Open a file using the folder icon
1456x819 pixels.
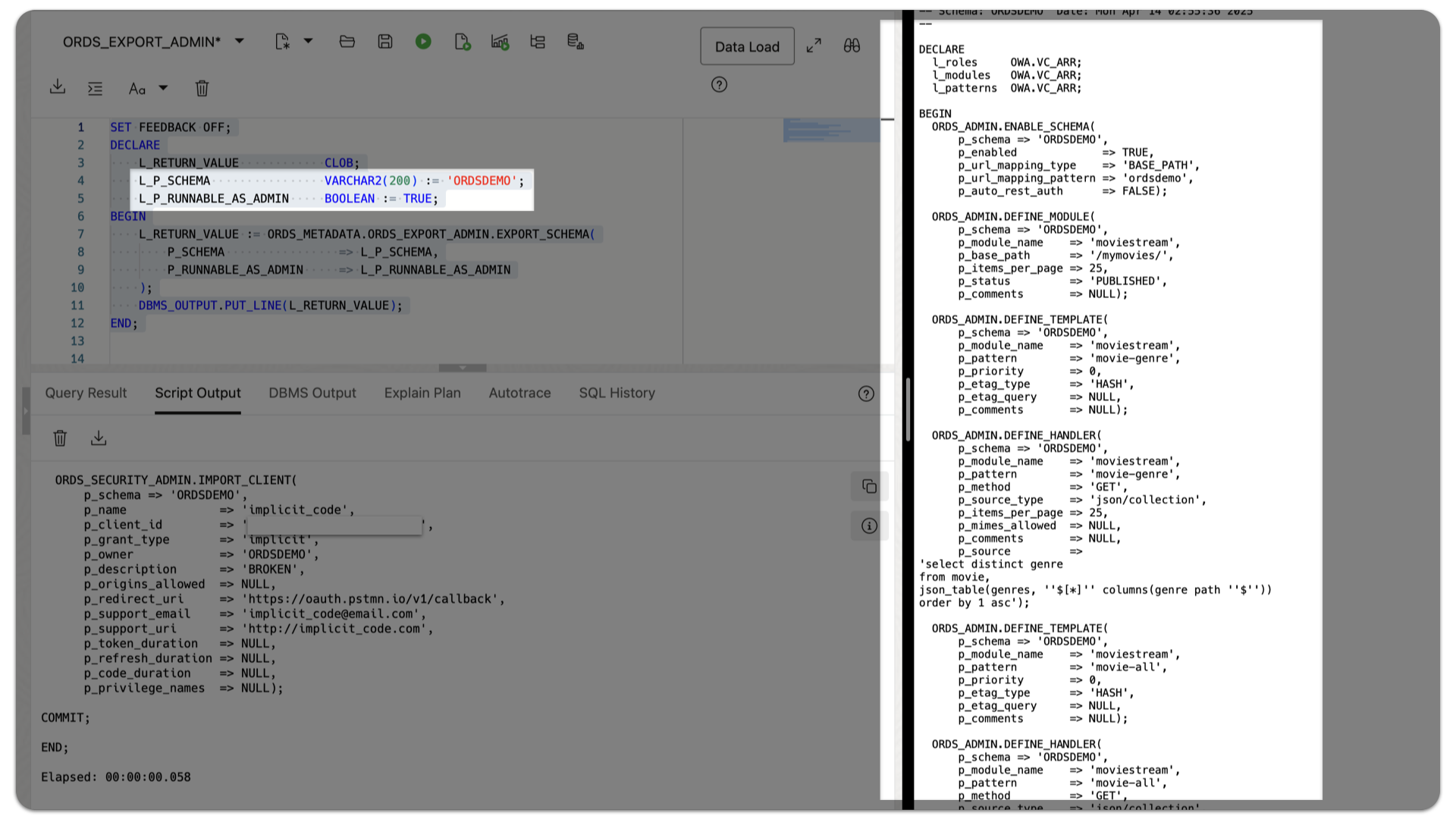pyautogui.click(x=347, y=42)
